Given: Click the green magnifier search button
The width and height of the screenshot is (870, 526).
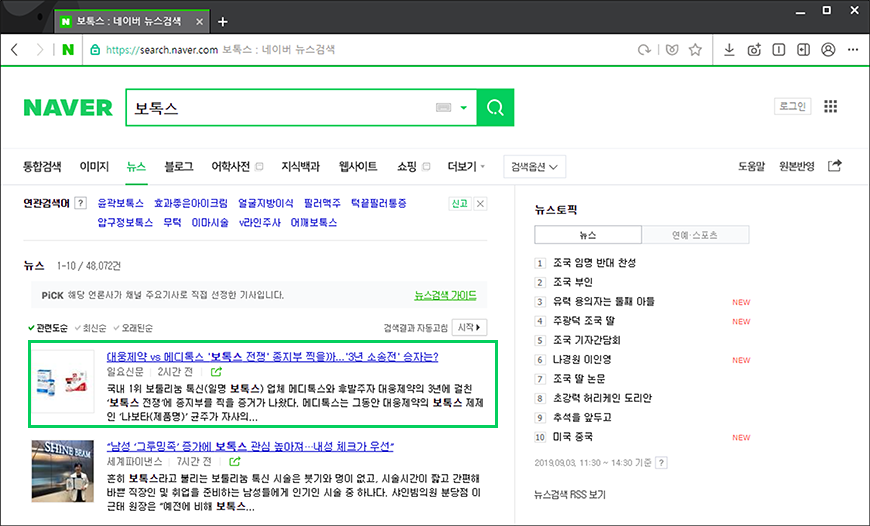Looking at the screenshot, I should coord(495,107).
